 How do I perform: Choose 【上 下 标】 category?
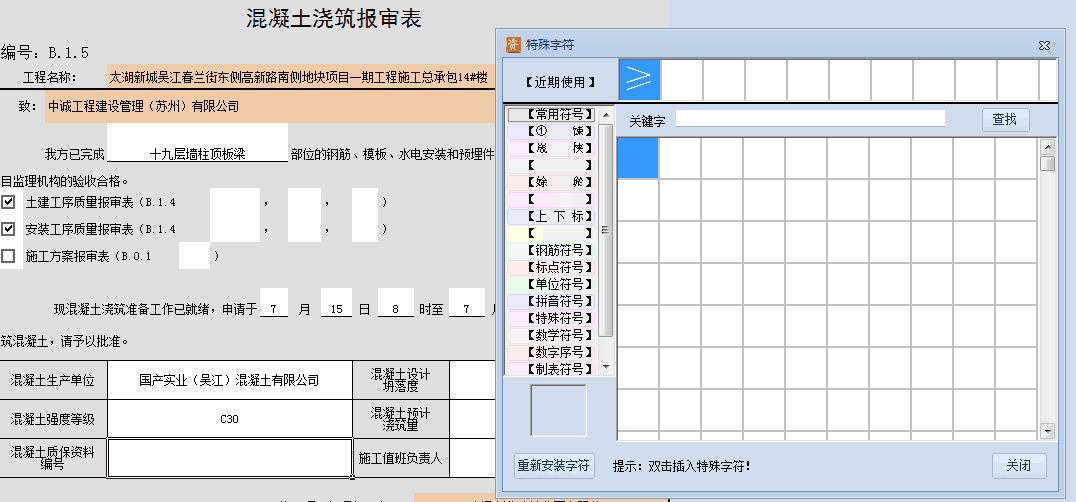point(552,216)
